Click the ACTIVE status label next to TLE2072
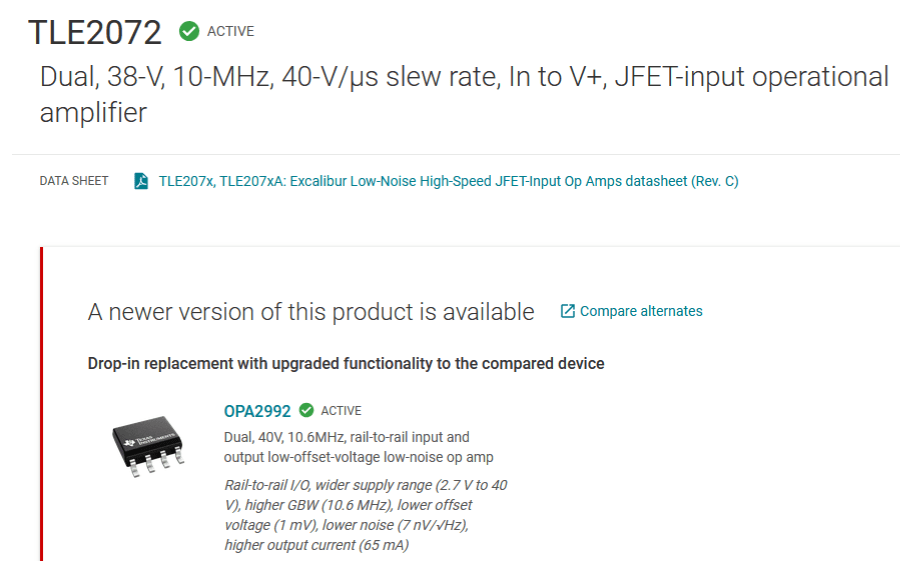Image resolution: width=900 pixels, height=561 pixels. (231, 32)
